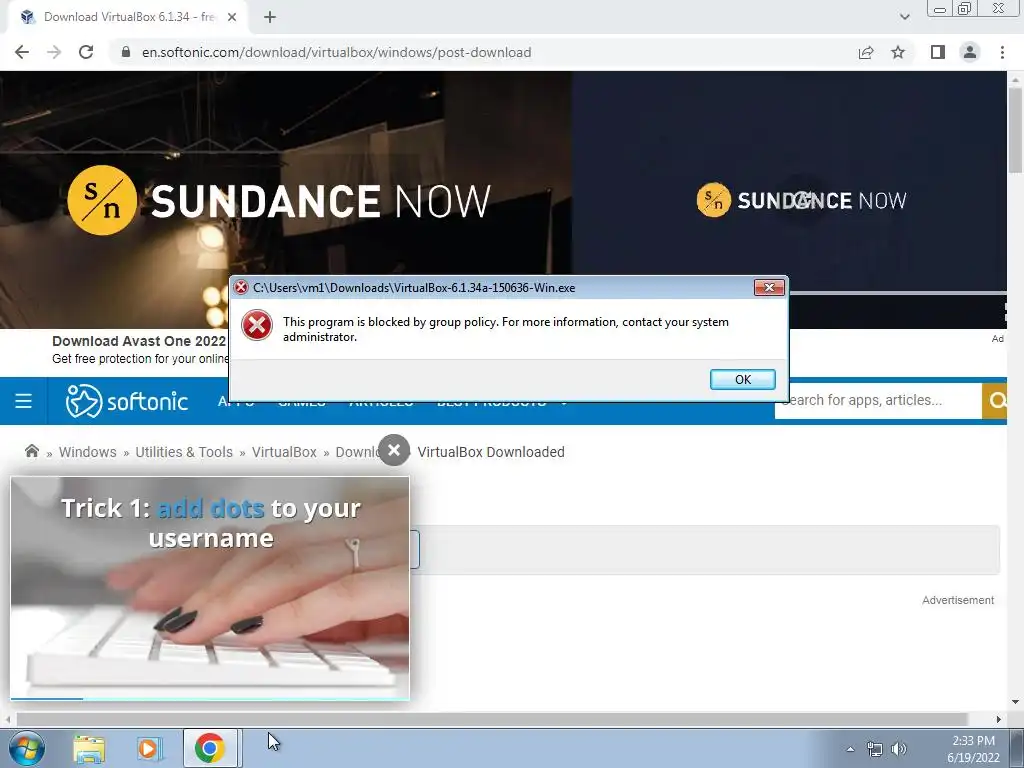Click the taskbar clock and date

click(973, 749)
